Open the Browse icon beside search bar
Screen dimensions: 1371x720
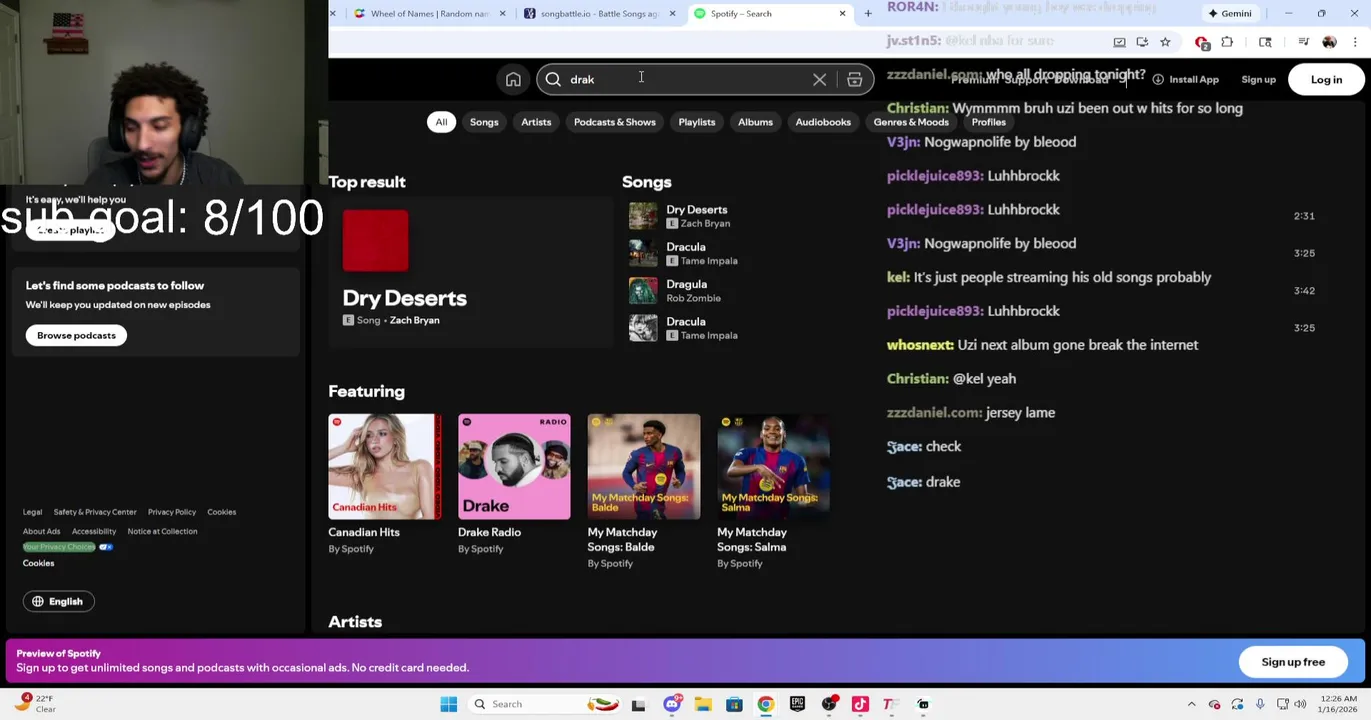click(854, 80)
